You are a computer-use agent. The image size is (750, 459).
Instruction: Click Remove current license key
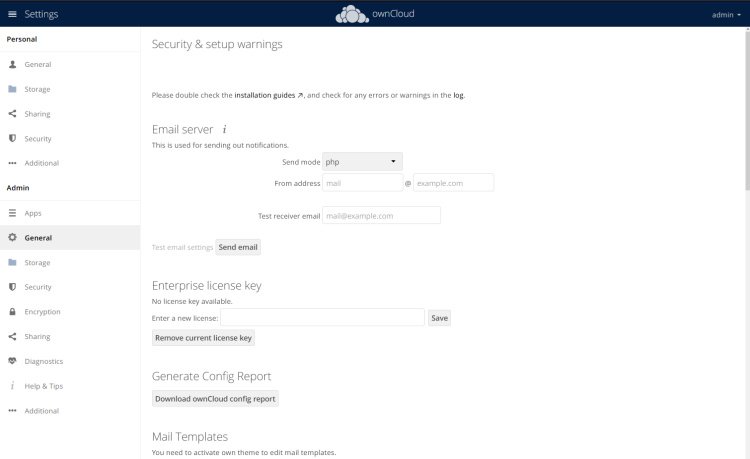pos(203,338)
